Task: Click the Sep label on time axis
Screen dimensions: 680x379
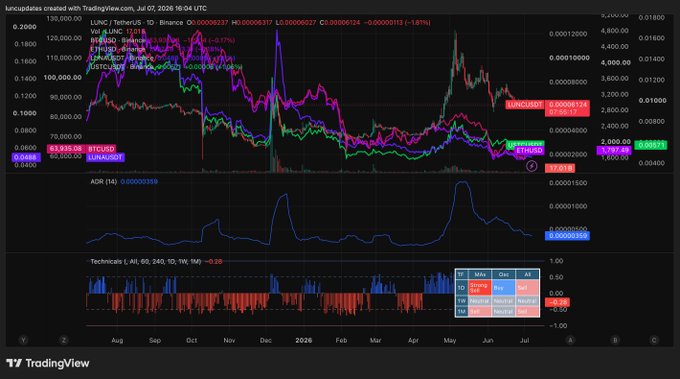Action: [155, 340]
